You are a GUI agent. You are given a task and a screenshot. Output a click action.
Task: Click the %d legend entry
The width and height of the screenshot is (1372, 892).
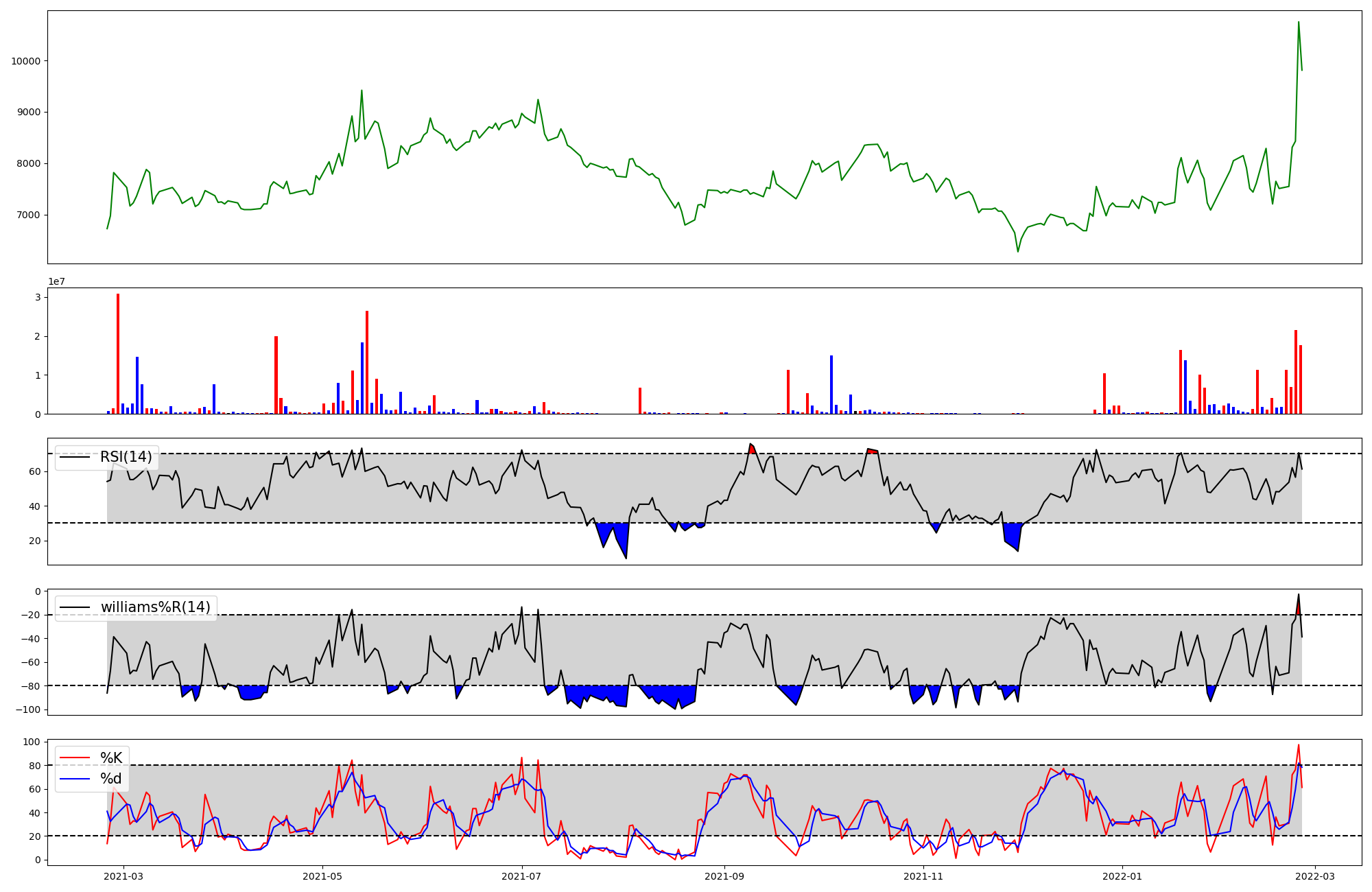[x=111, y=779]
